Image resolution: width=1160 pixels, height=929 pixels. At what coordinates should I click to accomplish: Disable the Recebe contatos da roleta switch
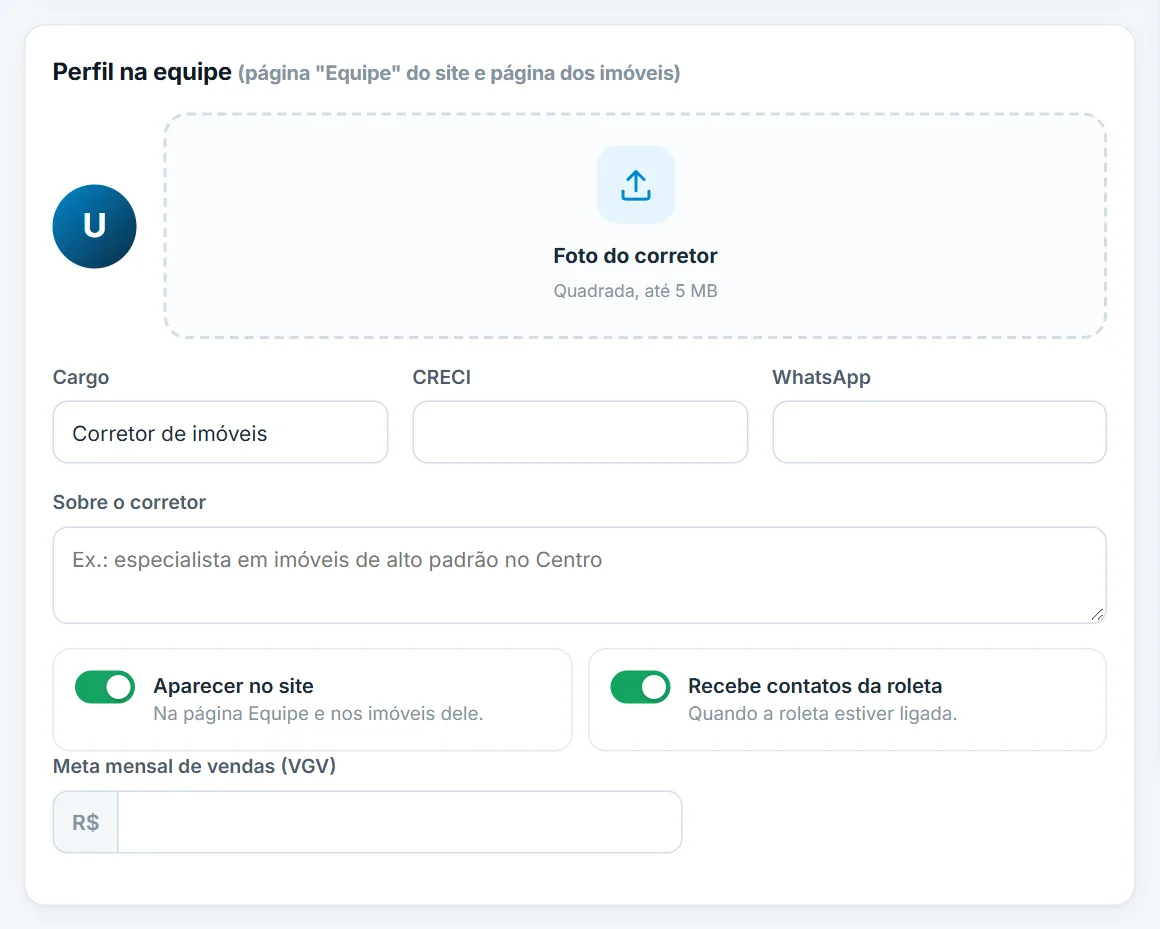[640, 687]
